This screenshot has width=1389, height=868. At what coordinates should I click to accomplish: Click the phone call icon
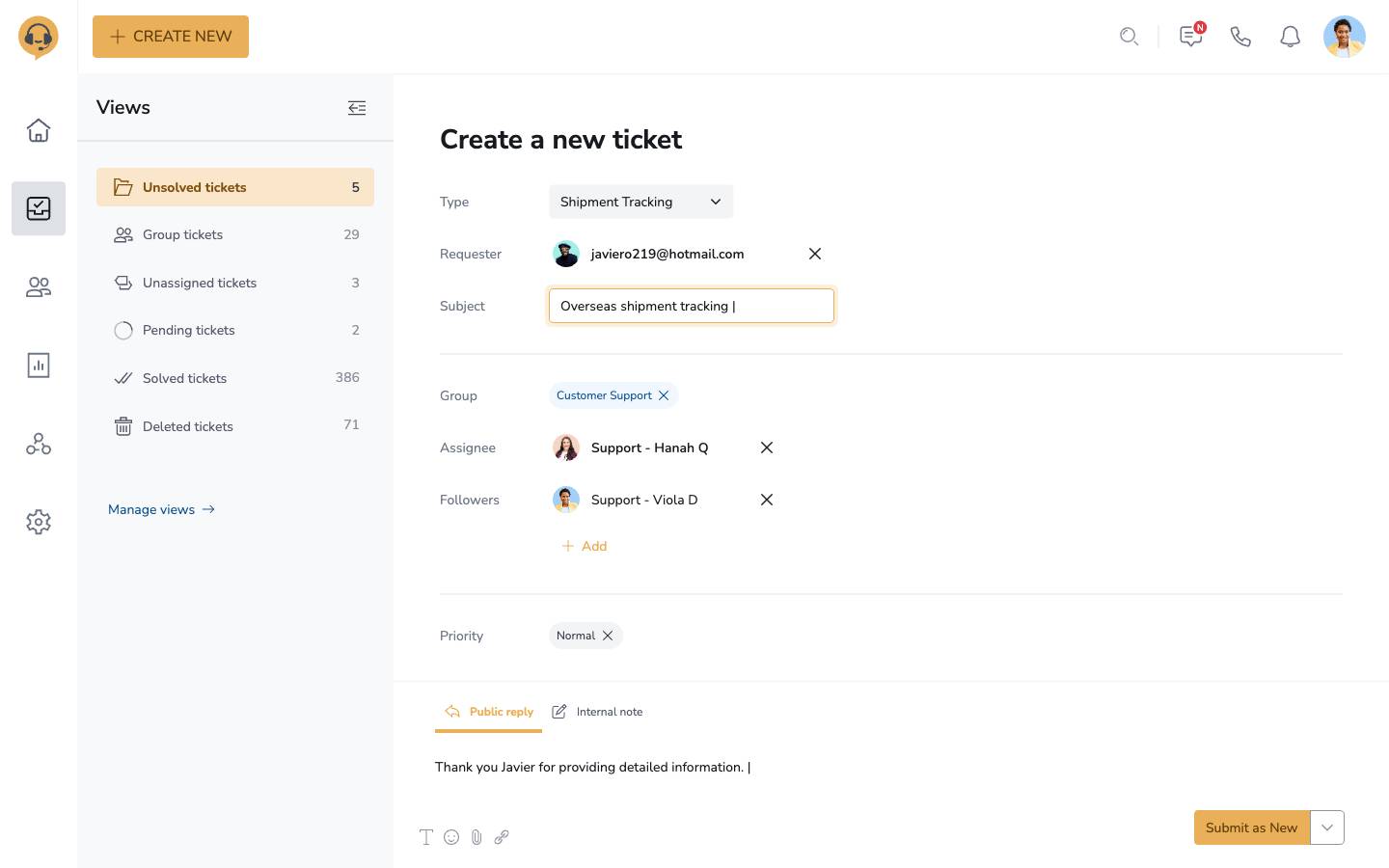click(x=1240, y=37)
